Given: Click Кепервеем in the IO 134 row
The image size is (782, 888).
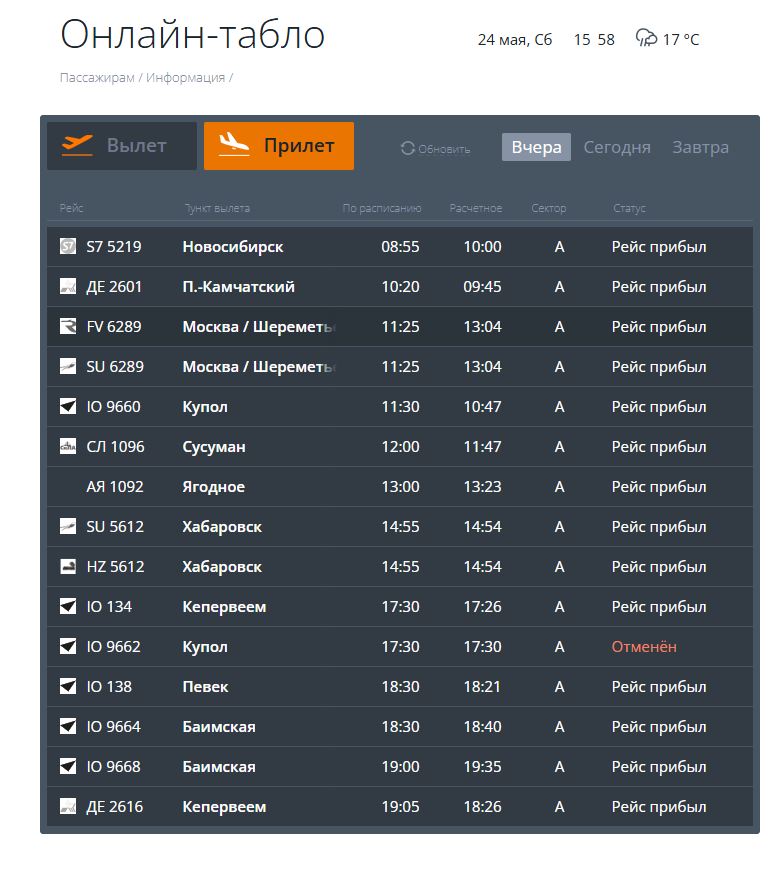Looking at the screenshot, I should (x=224, y=607).
